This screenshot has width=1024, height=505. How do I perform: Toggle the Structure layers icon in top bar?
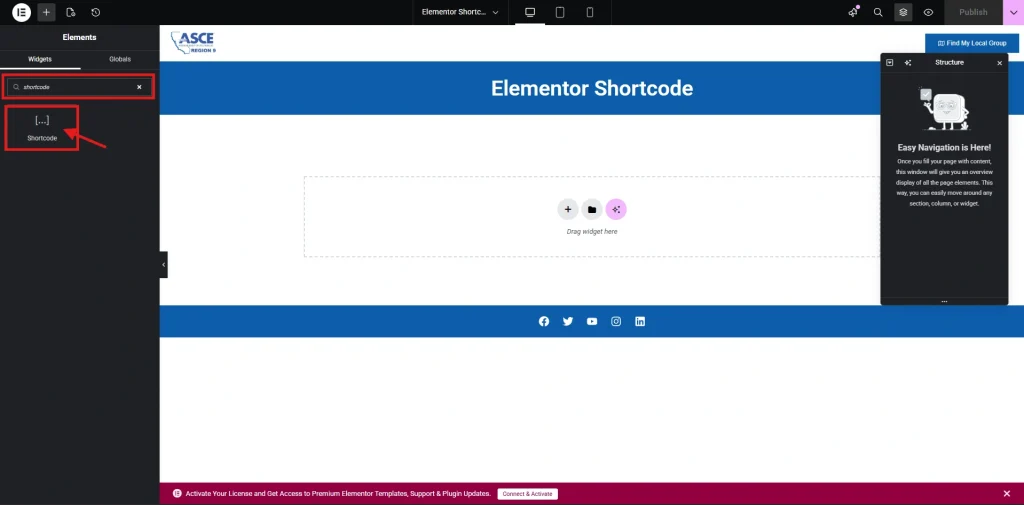point(903,12)
